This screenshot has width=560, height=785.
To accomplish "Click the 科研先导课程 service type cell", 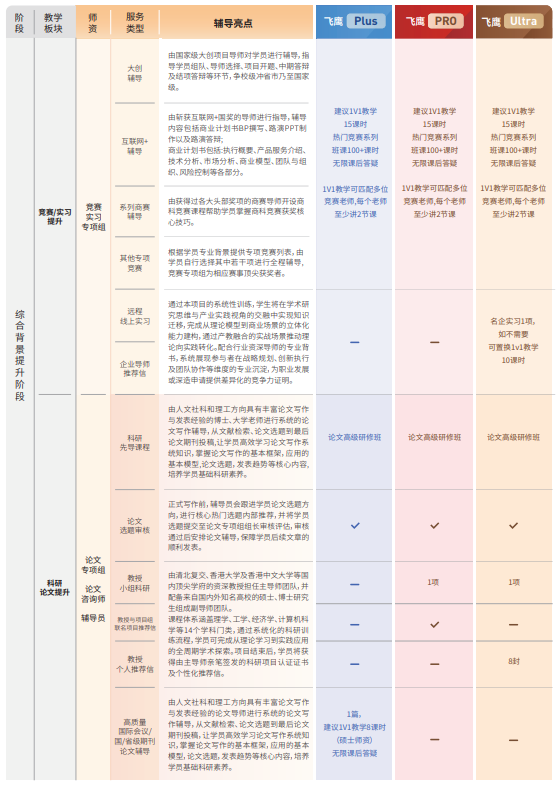I will pos(135,442).
